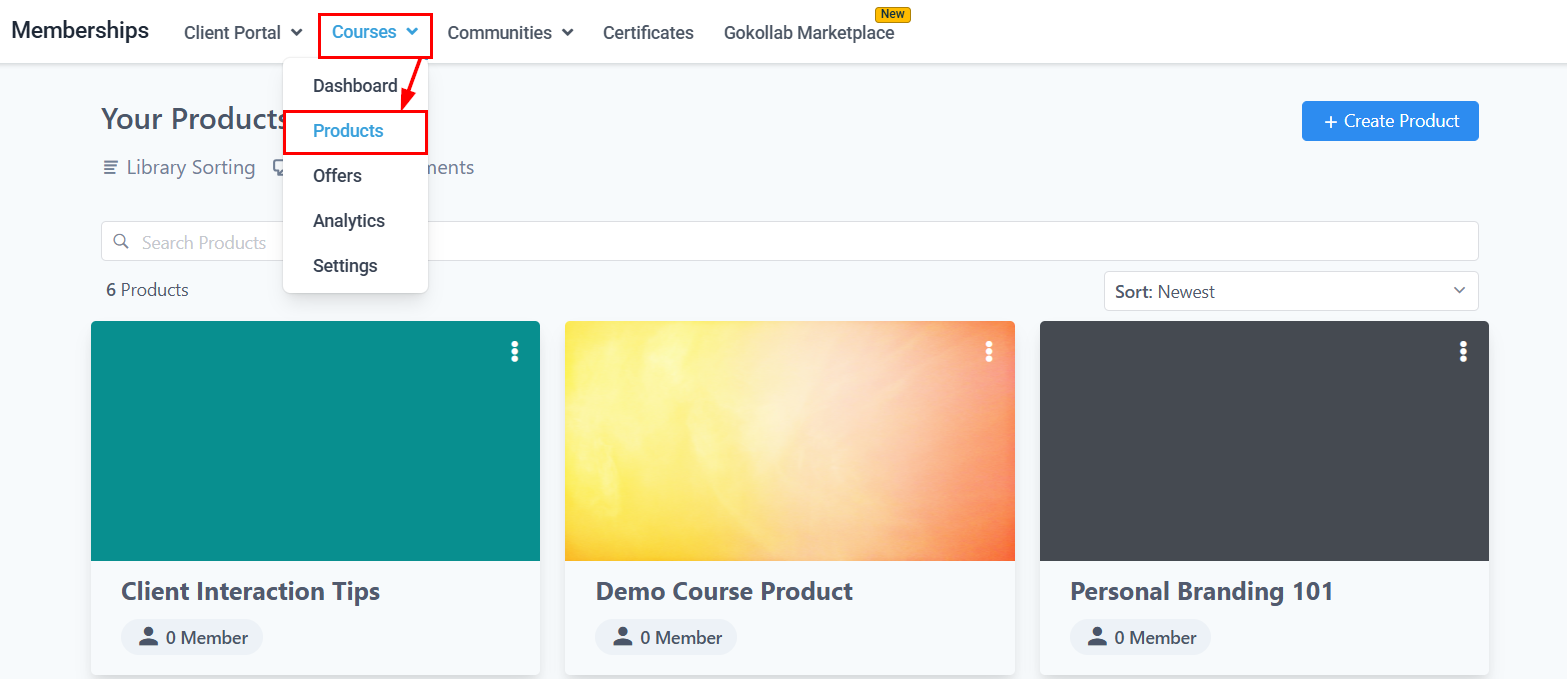Open Library Sorting

point(180,167)
